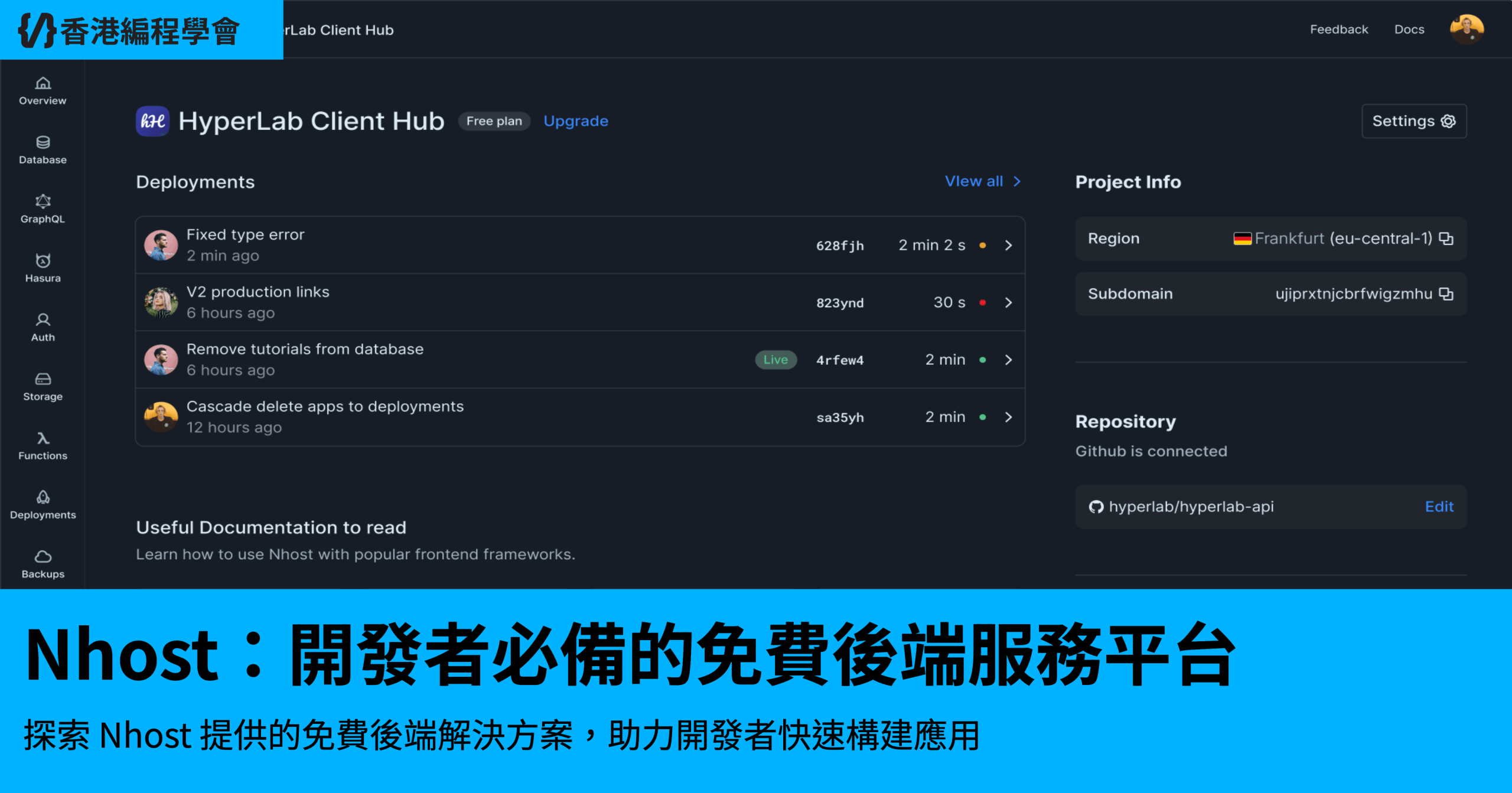Open the Auth sidebar section

coord(43,327)
